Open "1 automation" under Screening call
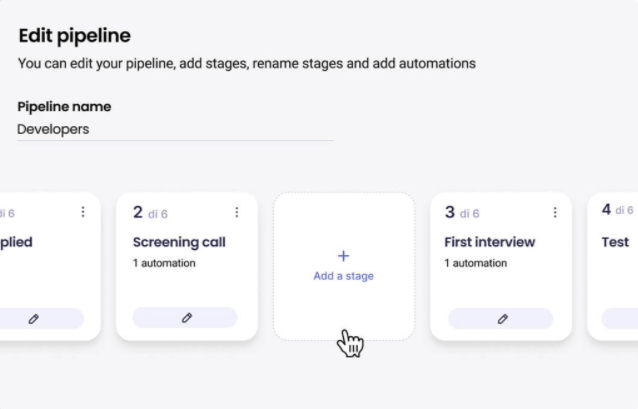Viewport: 638px width, 409px height. 164,263
